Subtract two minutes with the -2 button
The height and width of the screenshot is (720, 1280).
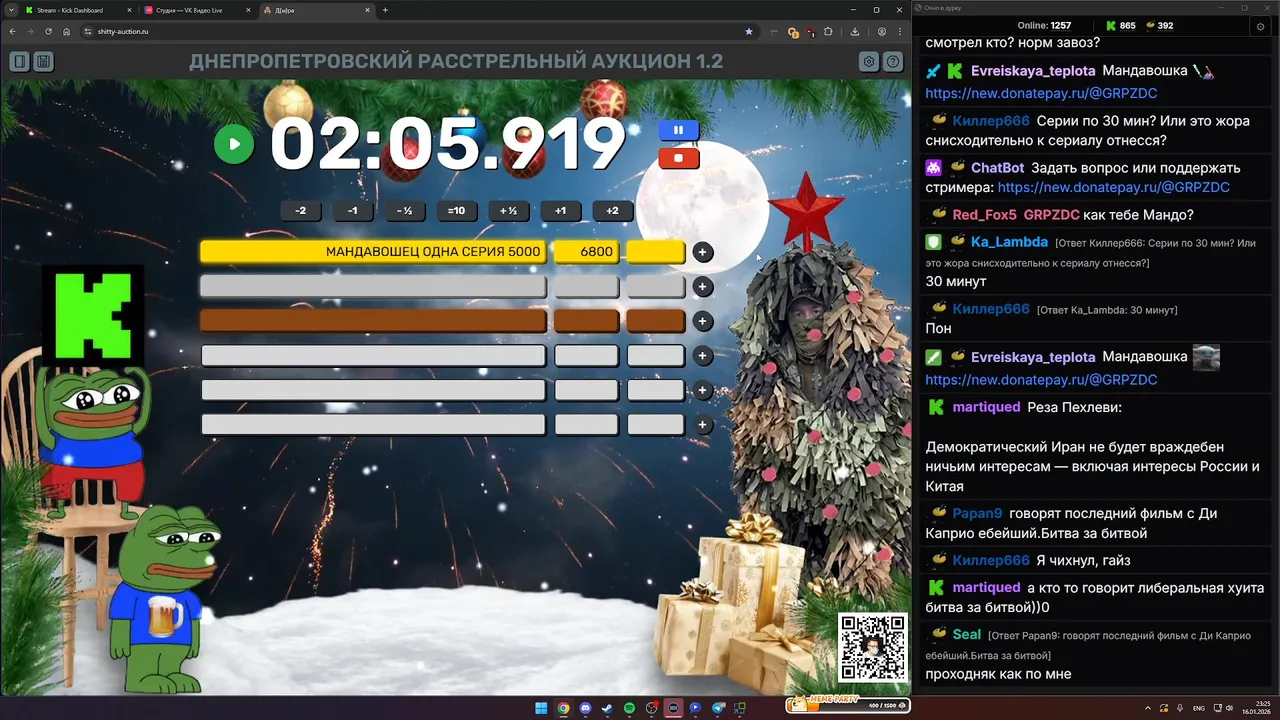click(300, 211)
